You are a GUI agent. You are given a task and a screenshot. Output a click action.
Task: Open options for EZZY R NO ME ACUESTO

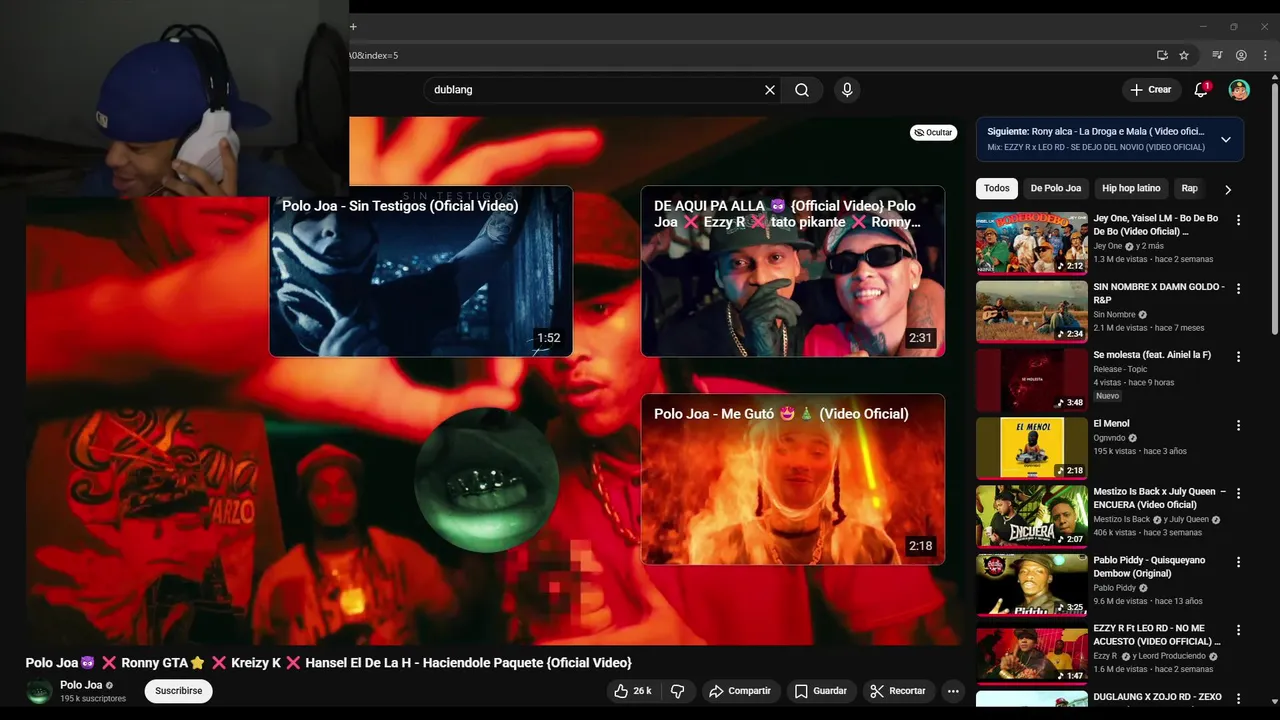1238,631
